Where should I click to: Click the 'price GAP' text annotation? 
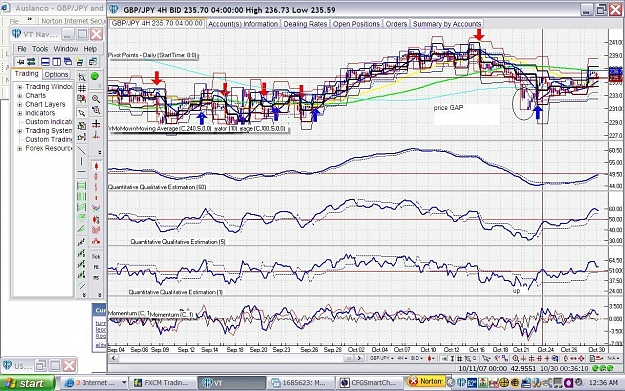(x=448, y=108)
